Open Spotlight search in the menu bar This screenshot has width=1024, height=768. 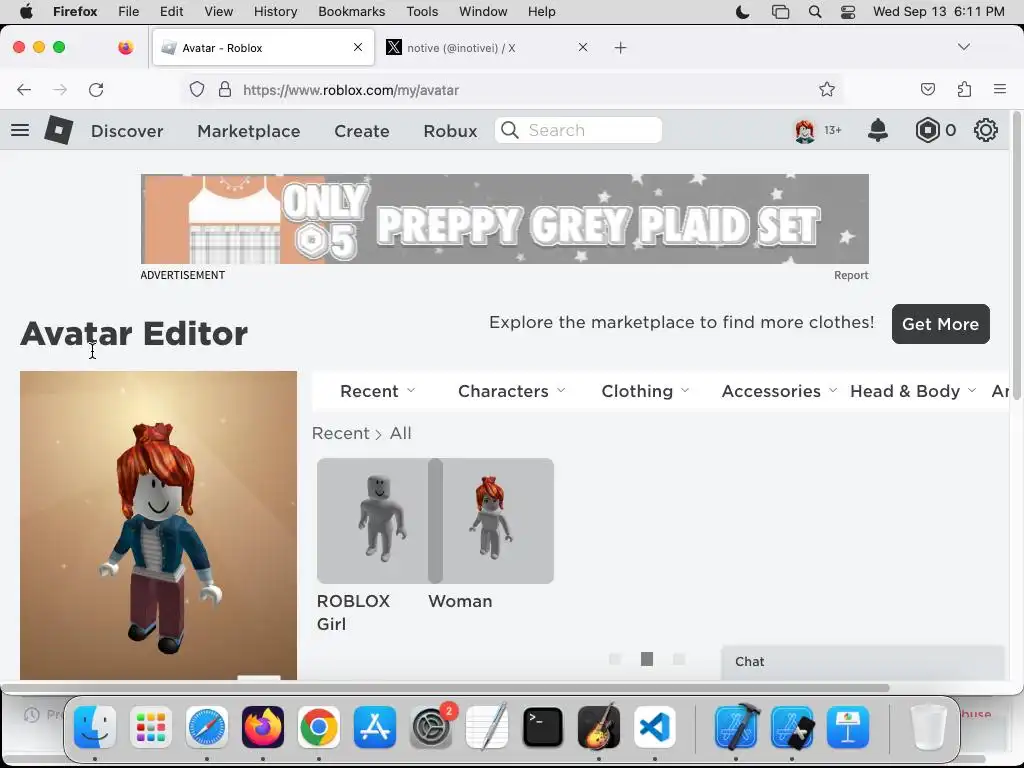[815, 12]
